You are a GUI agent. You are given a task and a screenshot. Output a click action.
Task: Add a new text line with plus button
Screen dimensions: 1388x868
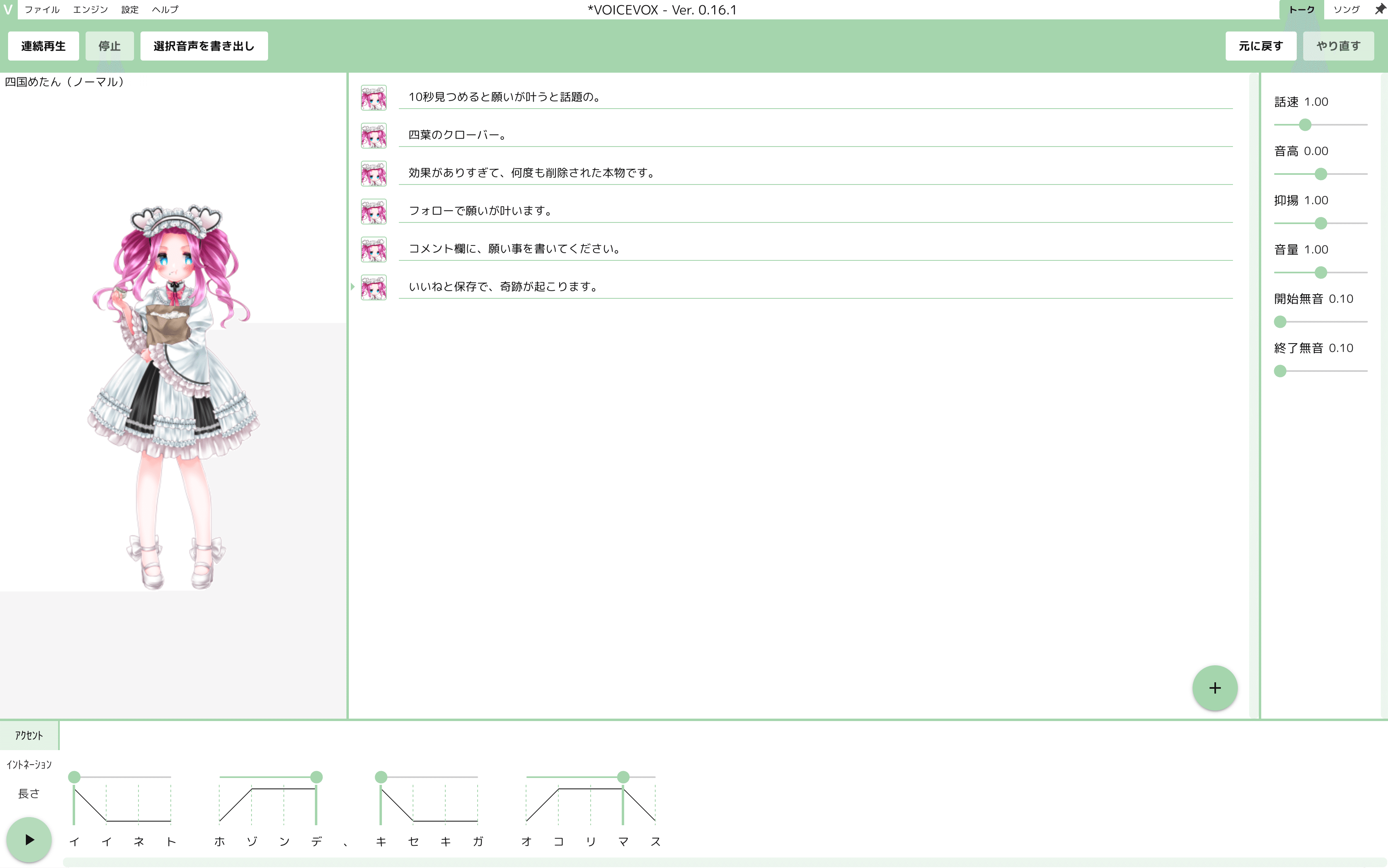[1215, 688]
